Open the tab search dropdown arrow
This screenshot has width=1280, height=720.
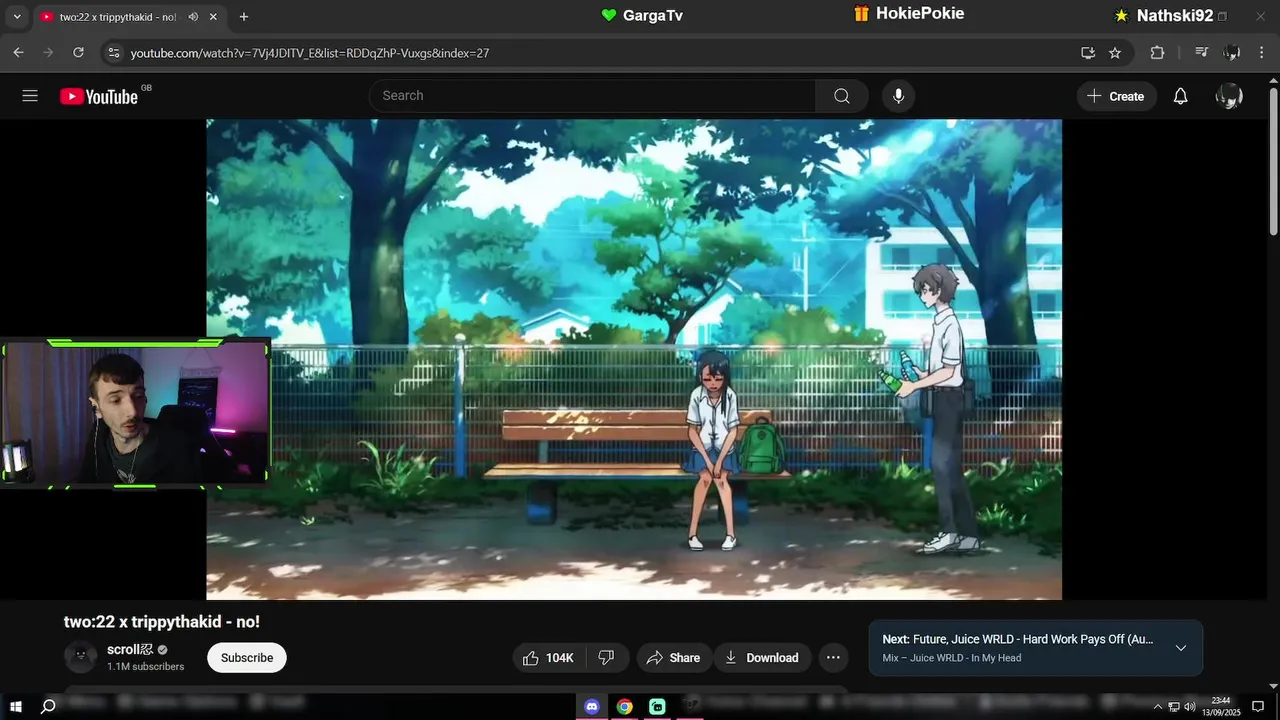(17, 17)
